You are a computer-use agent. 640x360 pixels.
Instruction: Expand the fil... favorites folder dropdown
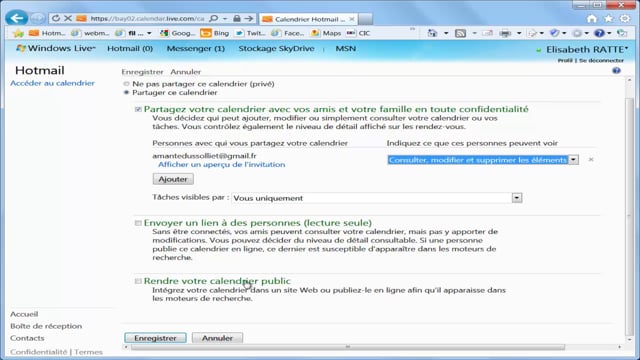(149, 33)
